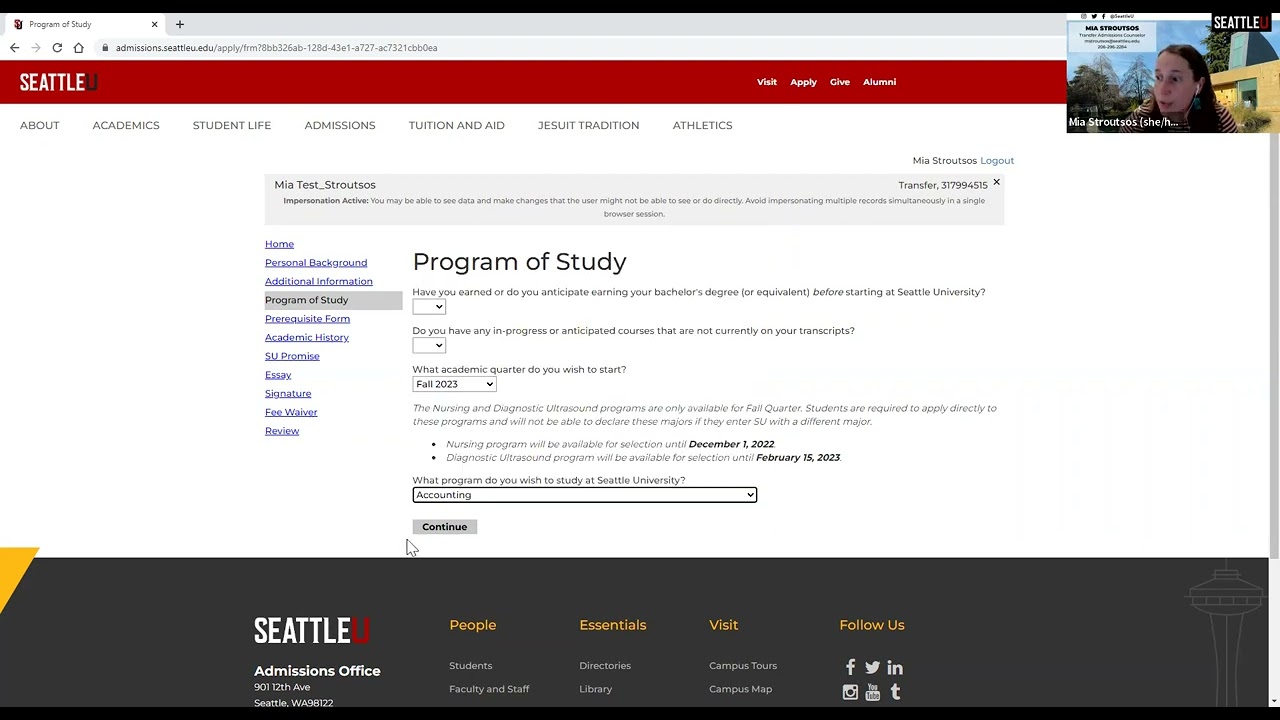Click the Logout link

pos(997,160)
